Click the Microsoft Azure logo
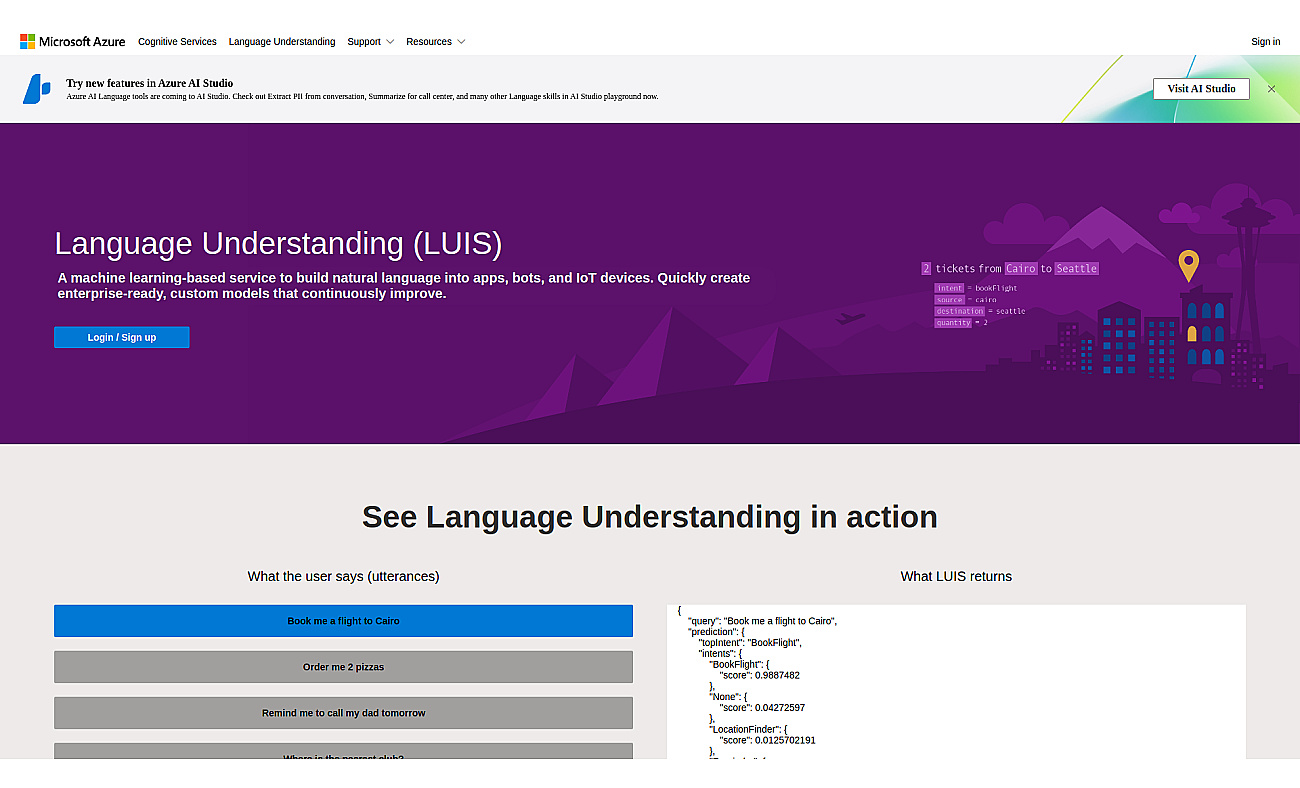This screenshot has width=1300, height=788. [73, 41]
